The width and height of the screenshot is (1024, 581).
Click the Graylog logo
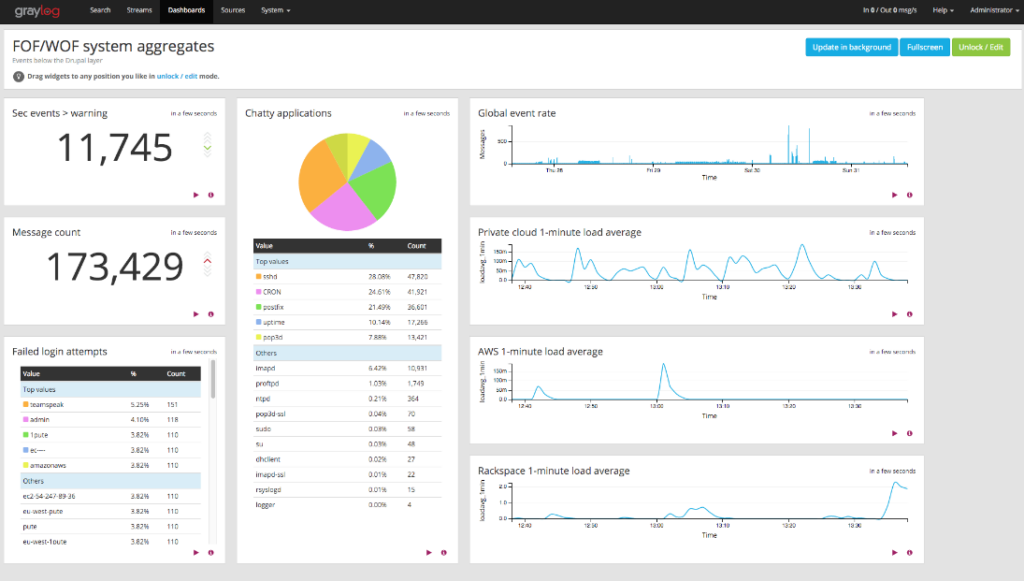(x=35, y=11)
